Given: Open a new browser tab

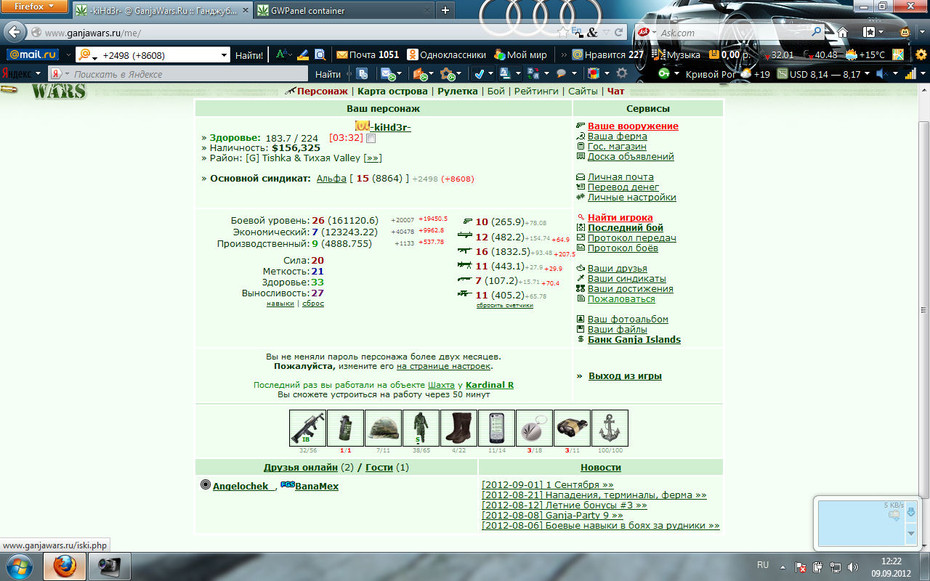Looking at the screenshot, I should (x=445, y=10).
